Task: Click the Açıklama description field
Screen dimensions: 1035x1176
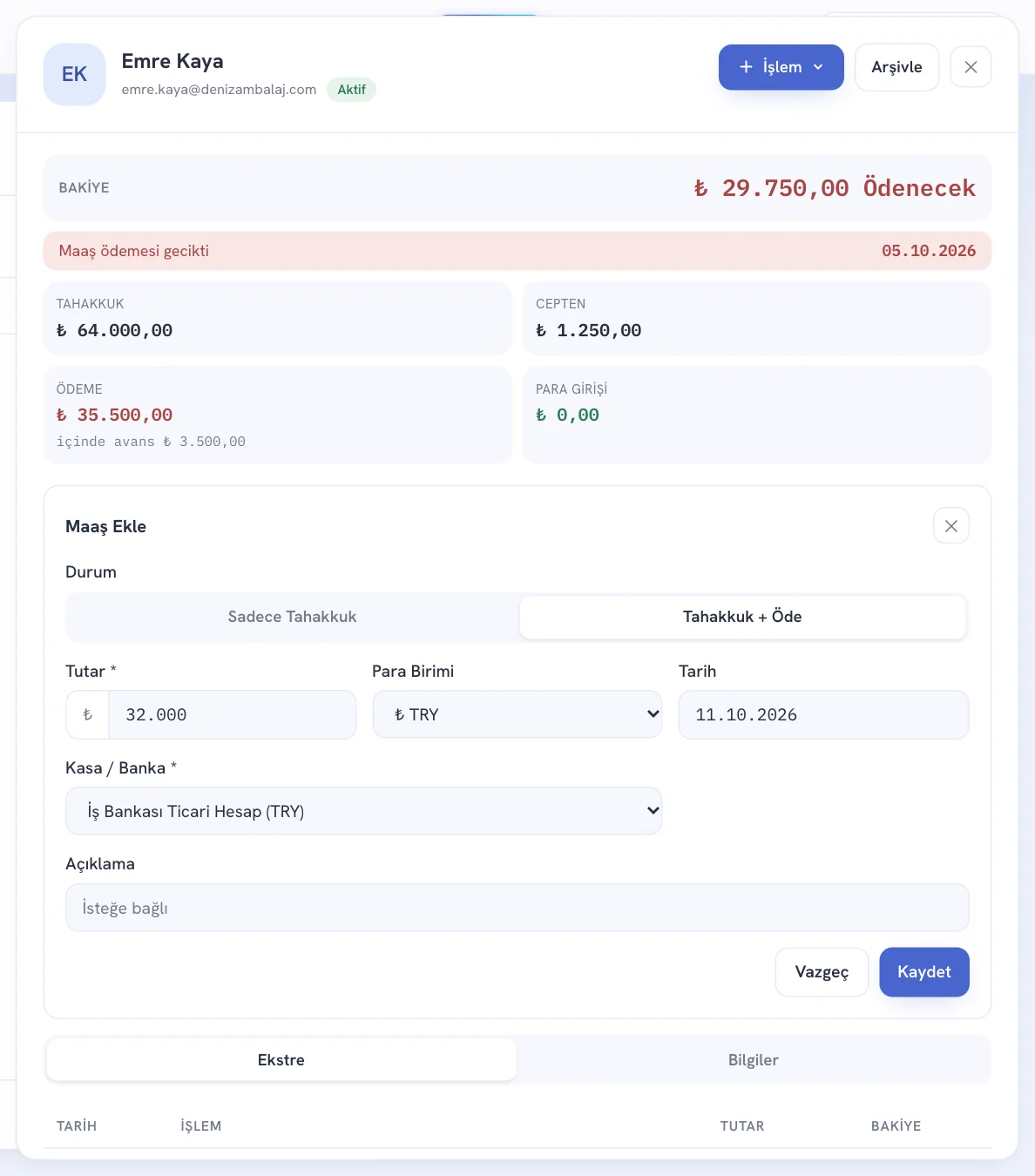Action: coord(517,908)
